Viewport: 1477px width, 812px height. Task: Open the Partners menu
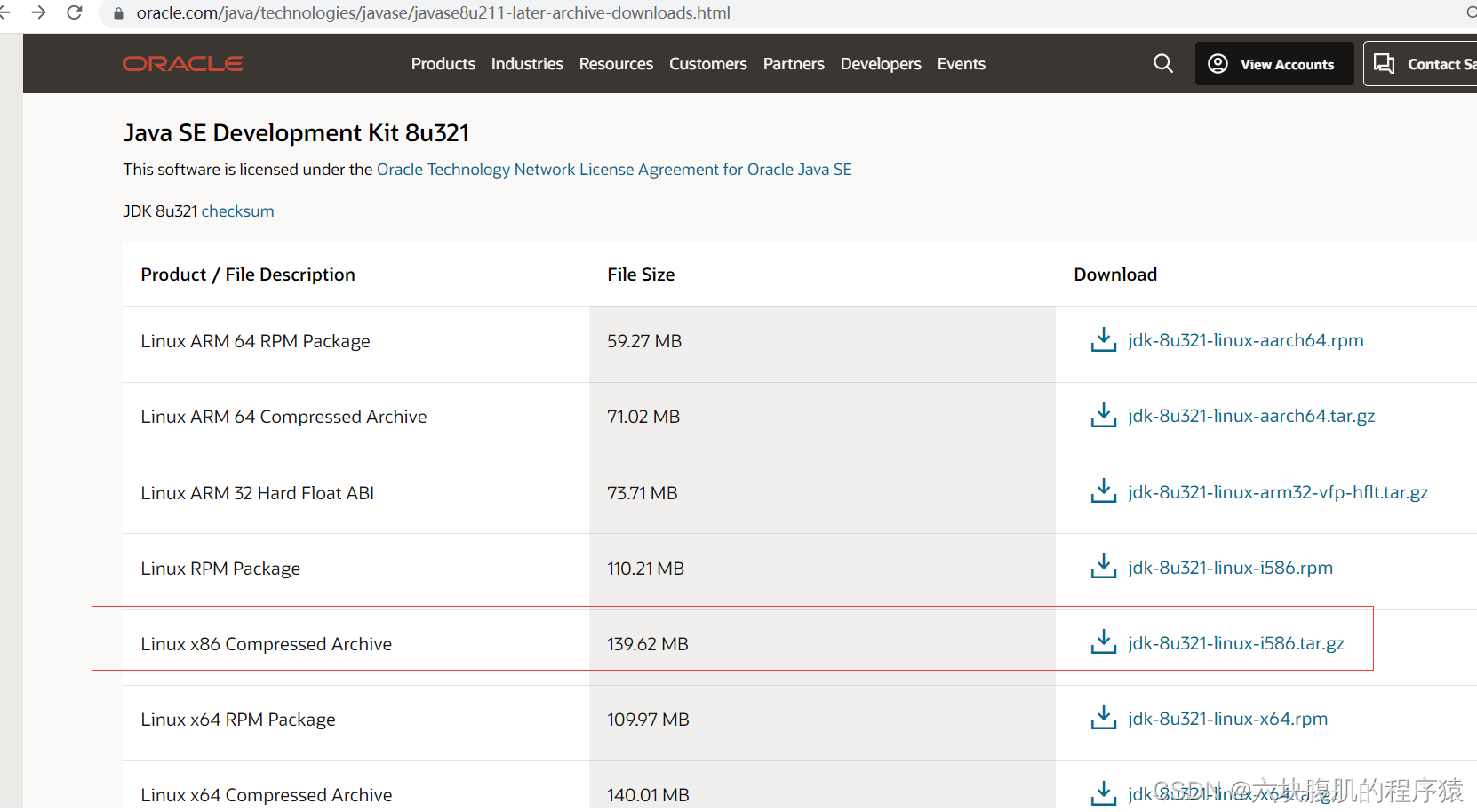(x=794, y=64)
